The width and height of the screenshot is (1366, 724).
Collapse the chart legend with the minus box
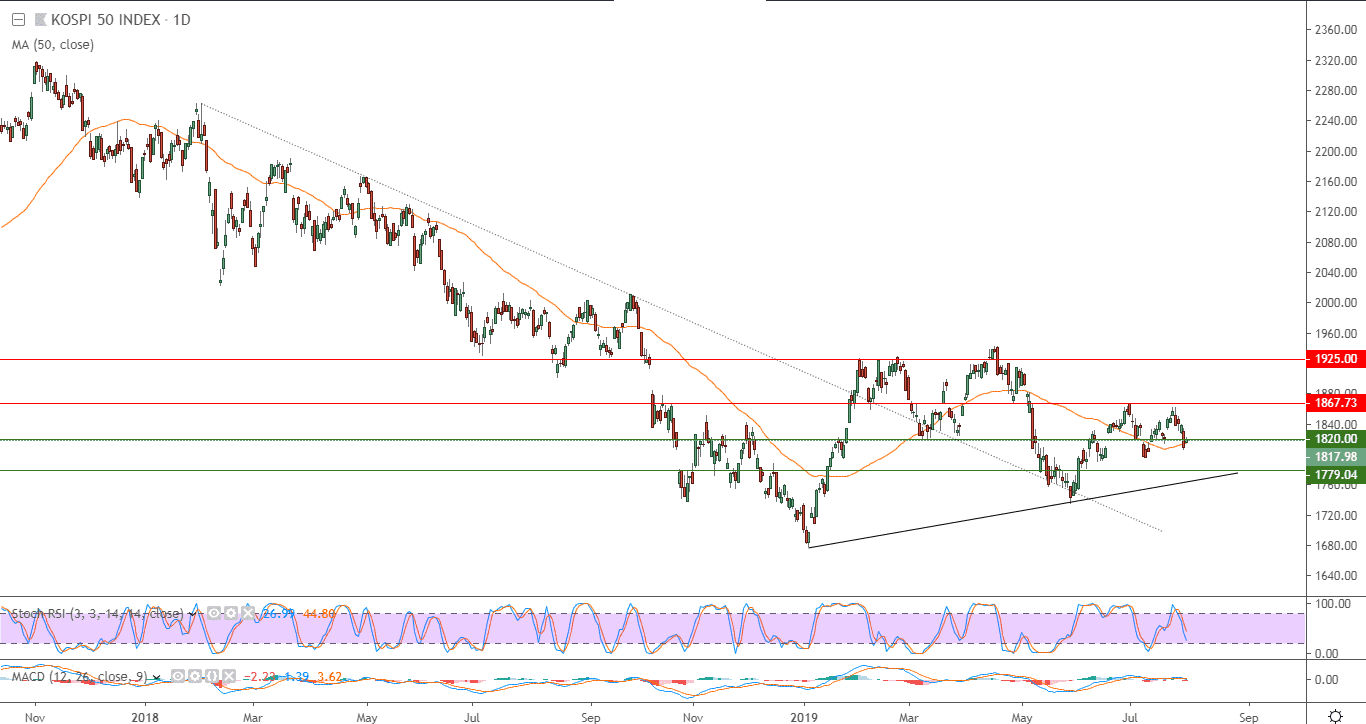pyautogui.click(x=17, y=20)
